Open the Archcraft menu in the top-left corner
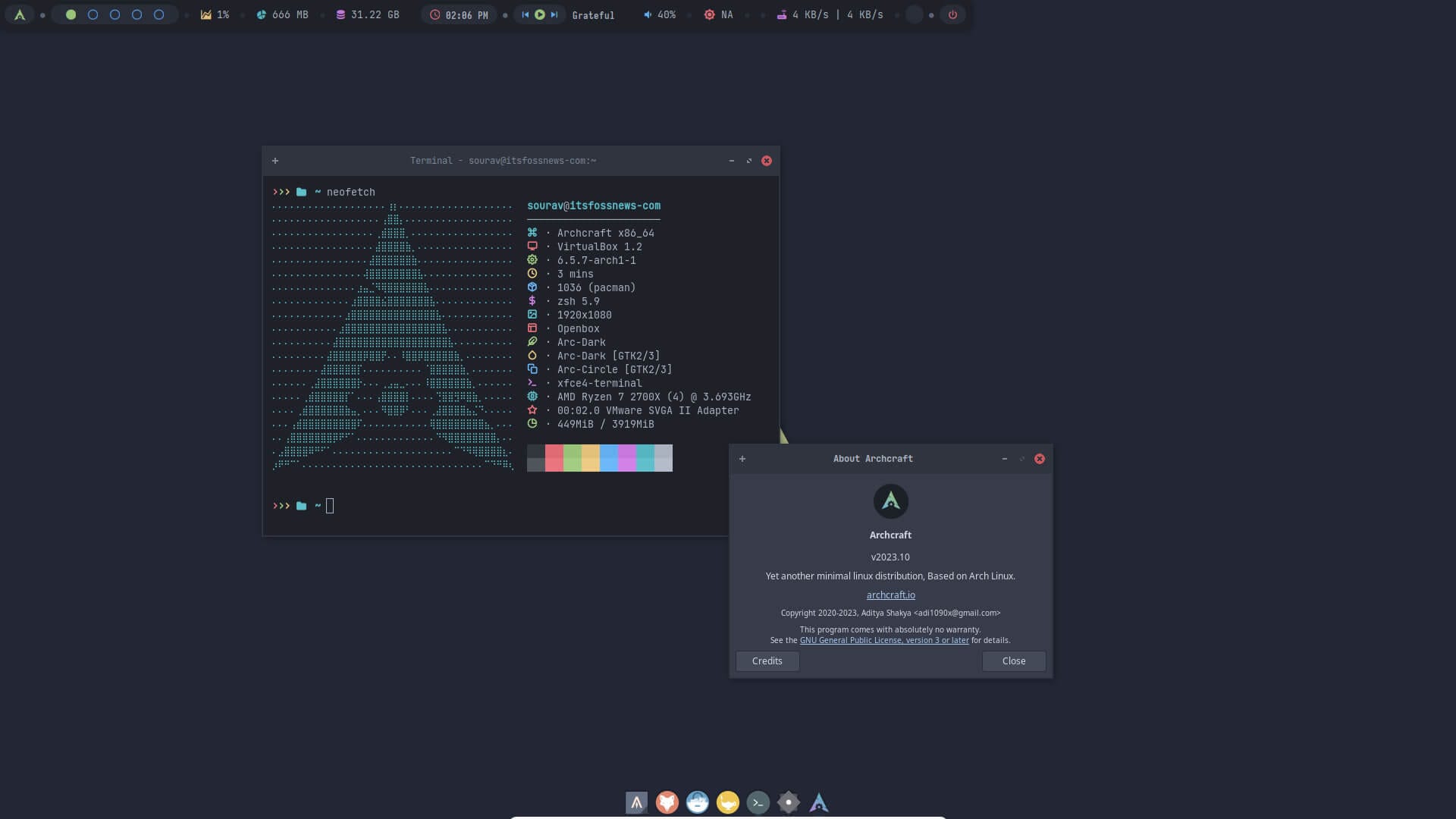Viewport: 1456px width, 819px height. 20,14
